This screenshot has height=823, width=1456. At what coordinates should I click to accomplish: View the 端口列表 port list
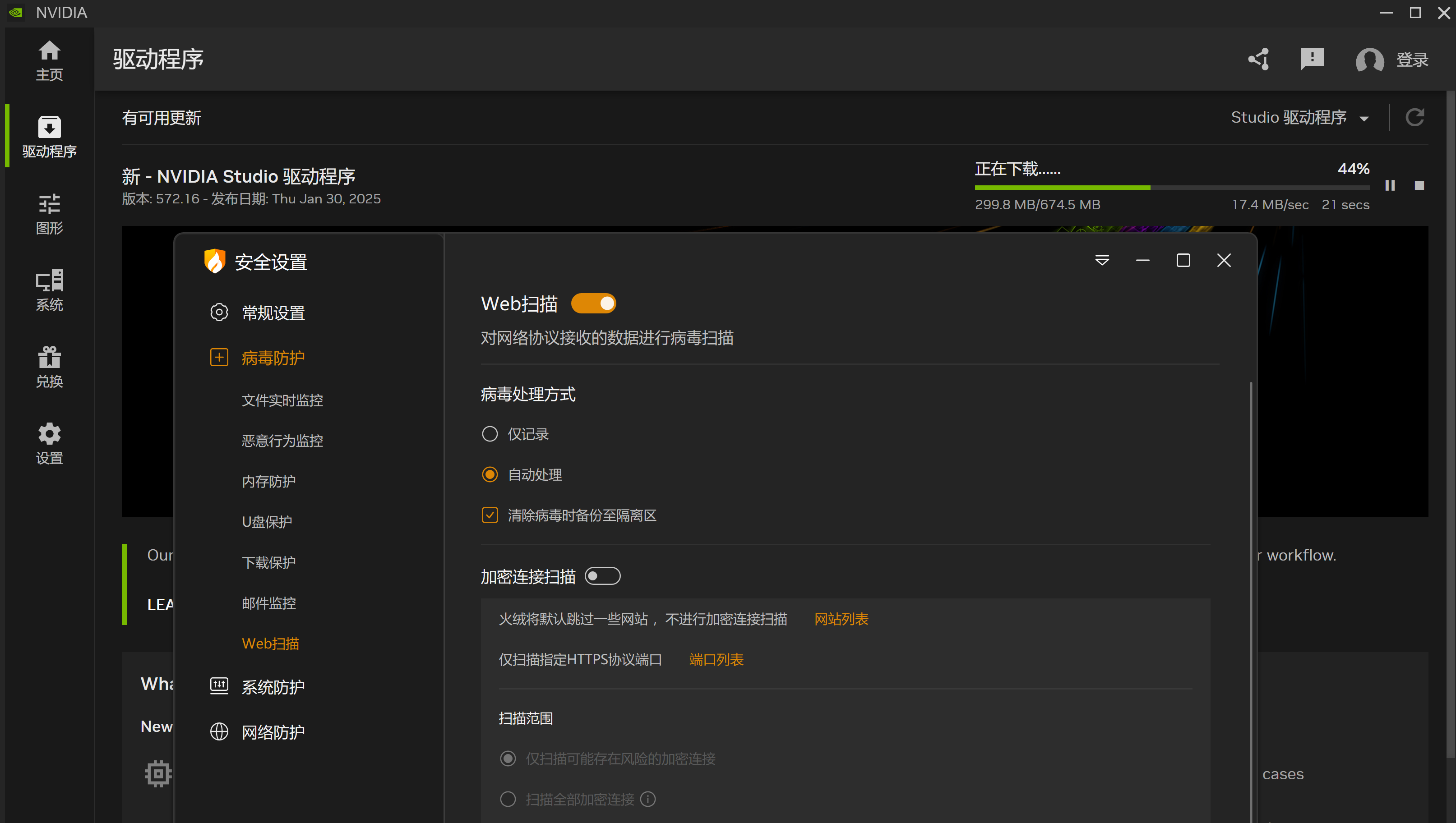[715, 659]
